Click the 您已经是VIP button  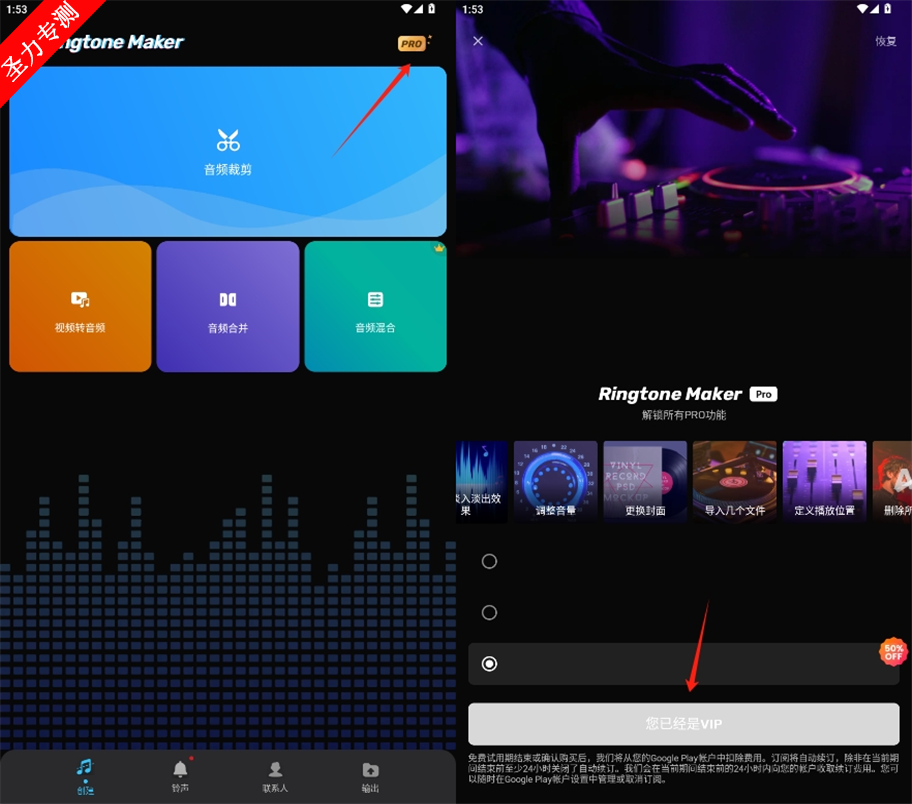[684, 724]
